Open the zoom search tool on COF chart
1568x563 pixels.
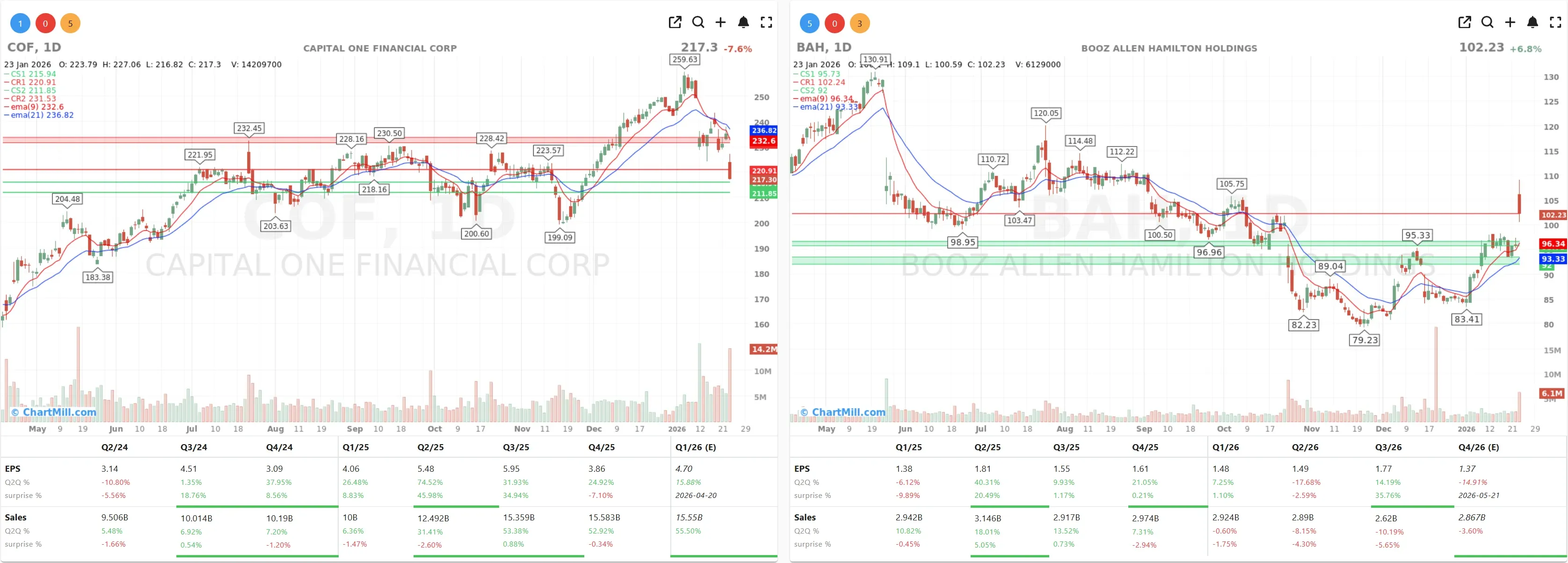pyautogui.click(x=698, y=22)
